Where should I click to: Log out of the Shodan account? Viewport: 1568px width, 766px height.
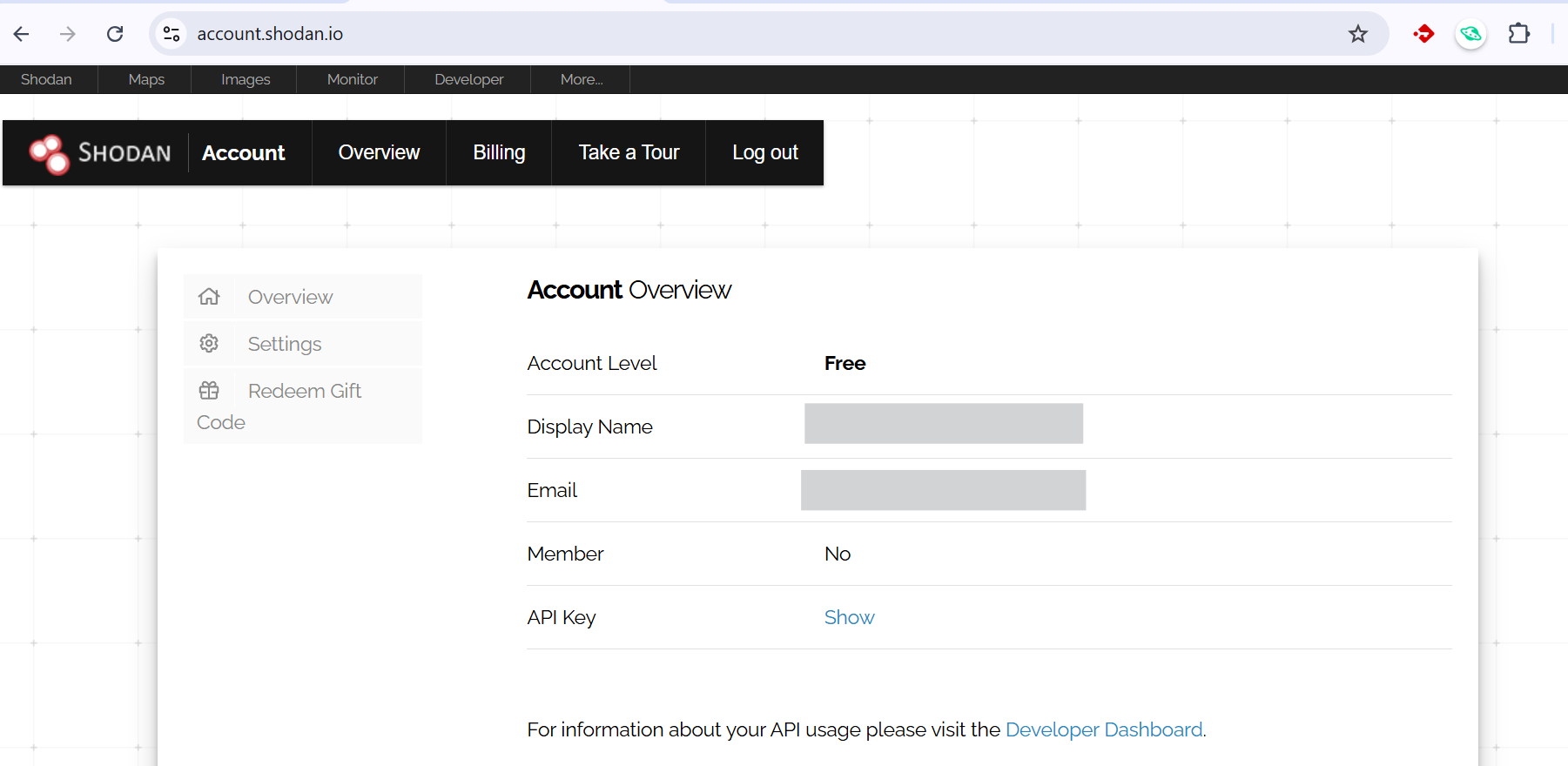(764, 152)
